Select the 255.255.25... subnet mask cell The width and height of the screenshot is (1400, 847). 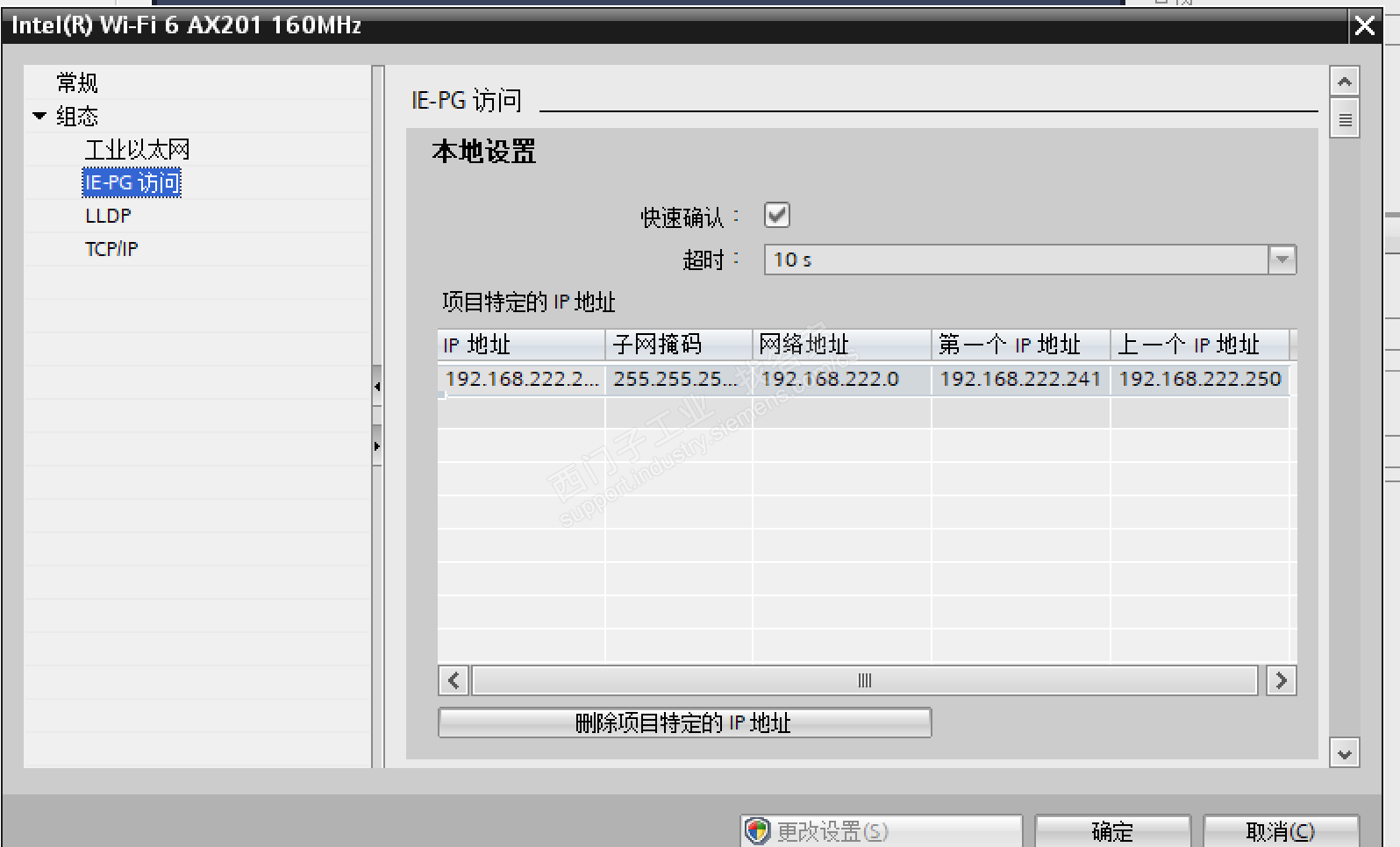(679, 379)
